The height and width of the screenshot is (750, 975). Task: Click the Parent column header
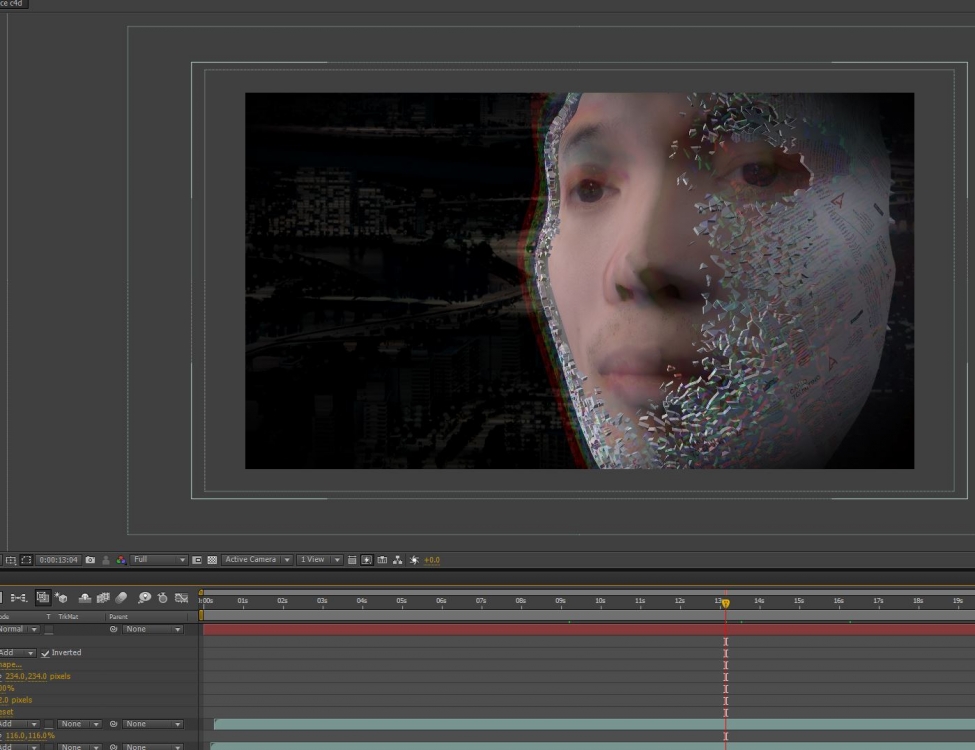click(x=118, y=617)
